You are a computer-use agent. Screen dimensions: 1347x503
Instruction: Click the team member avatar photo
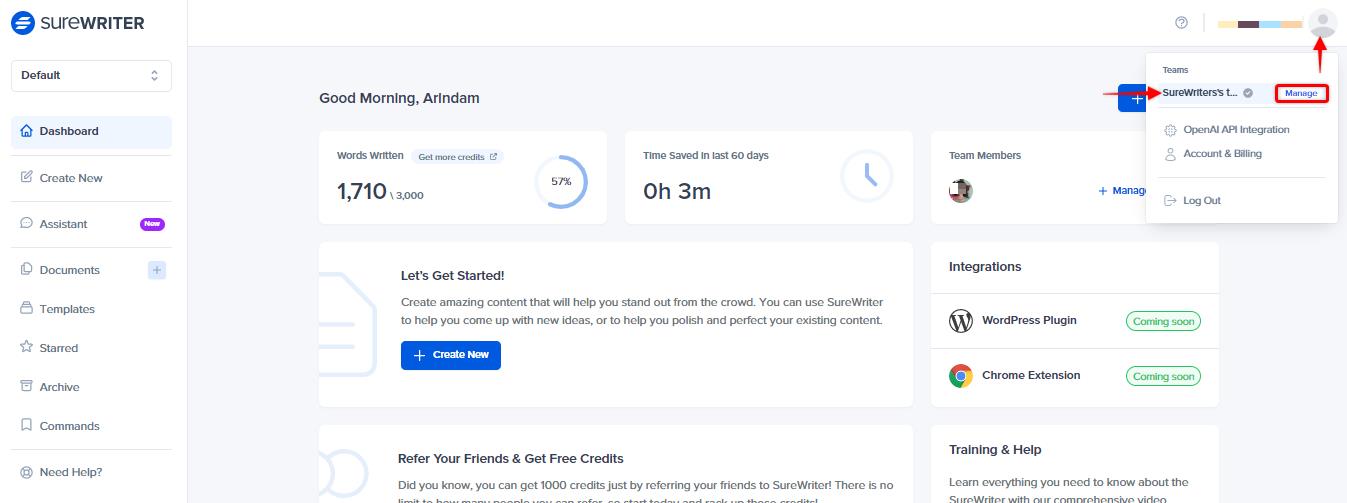pos(961,191)
